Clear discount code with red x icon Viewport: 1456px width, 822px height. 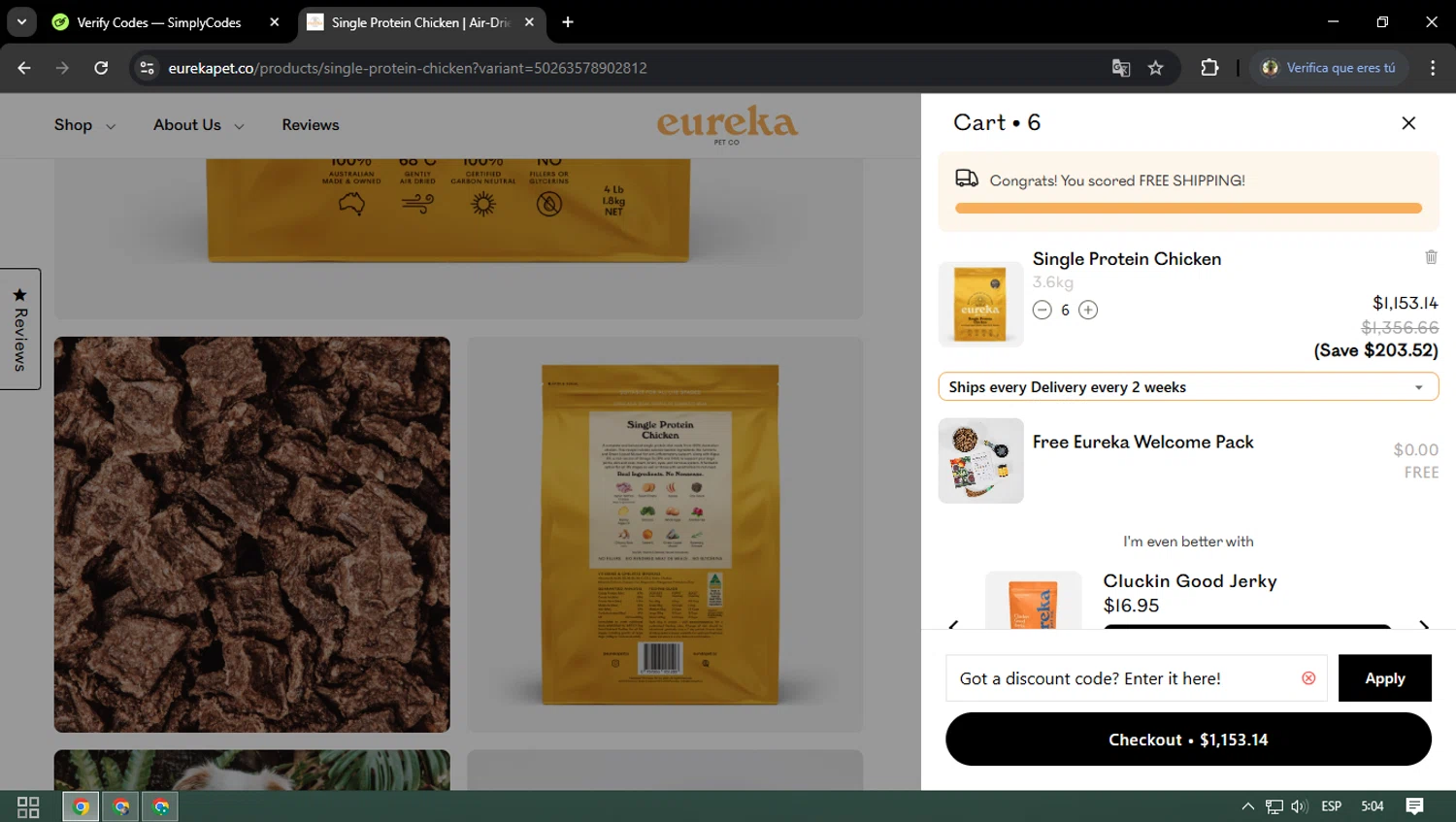click(x=1308, y=678)
